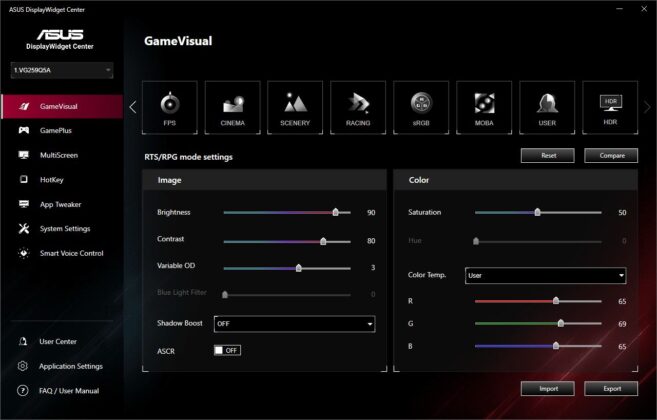Click the Smart Voice Control icon
The image size is (657, 420).
(x=24, y=253)
